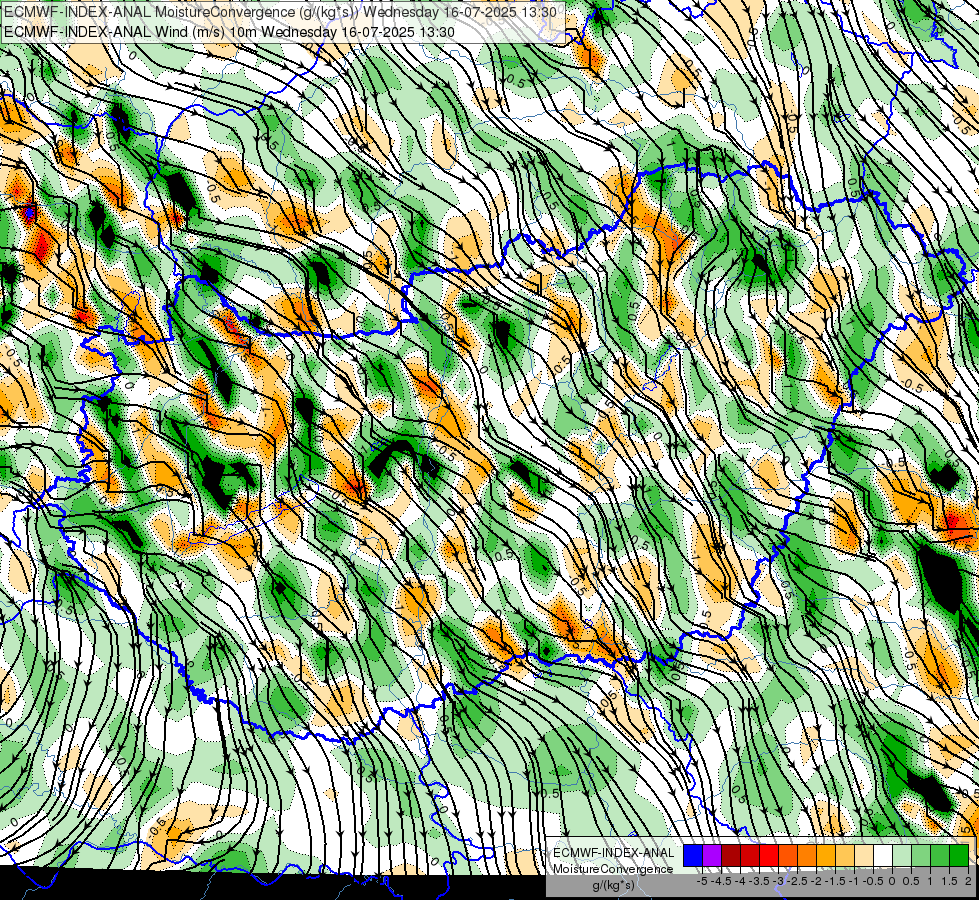Select legend swatch between 0.5 and 1
Screen dimensions: 979x900
pyautogui.click(x=921, y=856)
